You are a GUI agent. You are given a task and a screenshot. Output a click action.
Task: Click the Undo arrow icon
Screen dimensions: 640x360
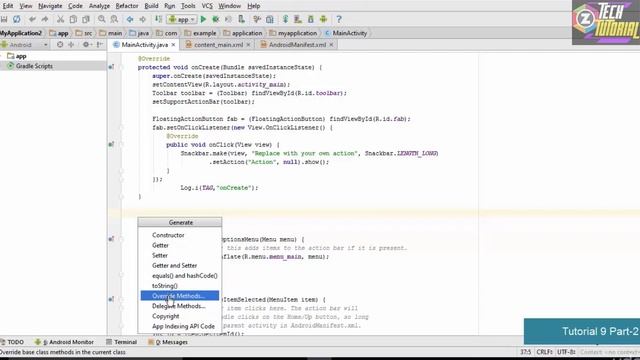coord(32,19)
